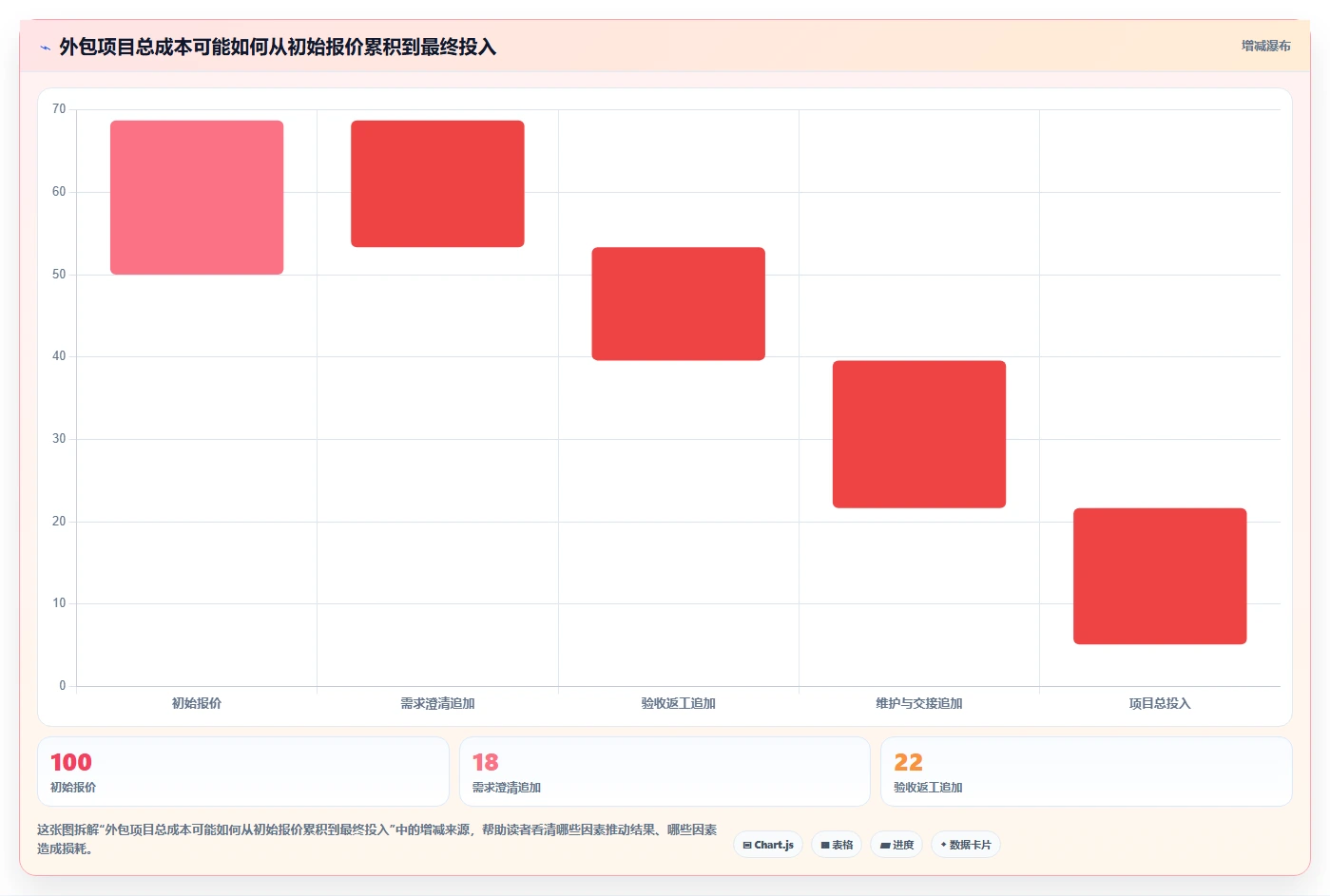This screenshot has height=896, width=1330.
Task: Open the 100 初始报价 data card
Action: click(243, 772)
